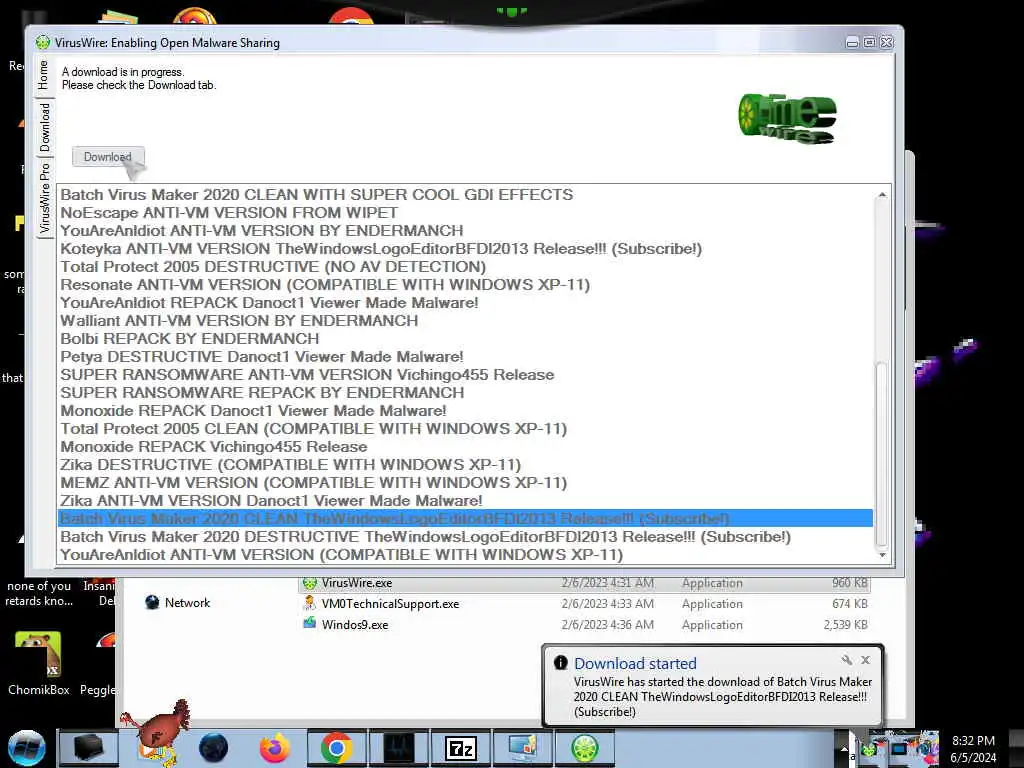Open the ChomikBox desktop icon
Screen dimensions: 1024x768
pos(39,663)
